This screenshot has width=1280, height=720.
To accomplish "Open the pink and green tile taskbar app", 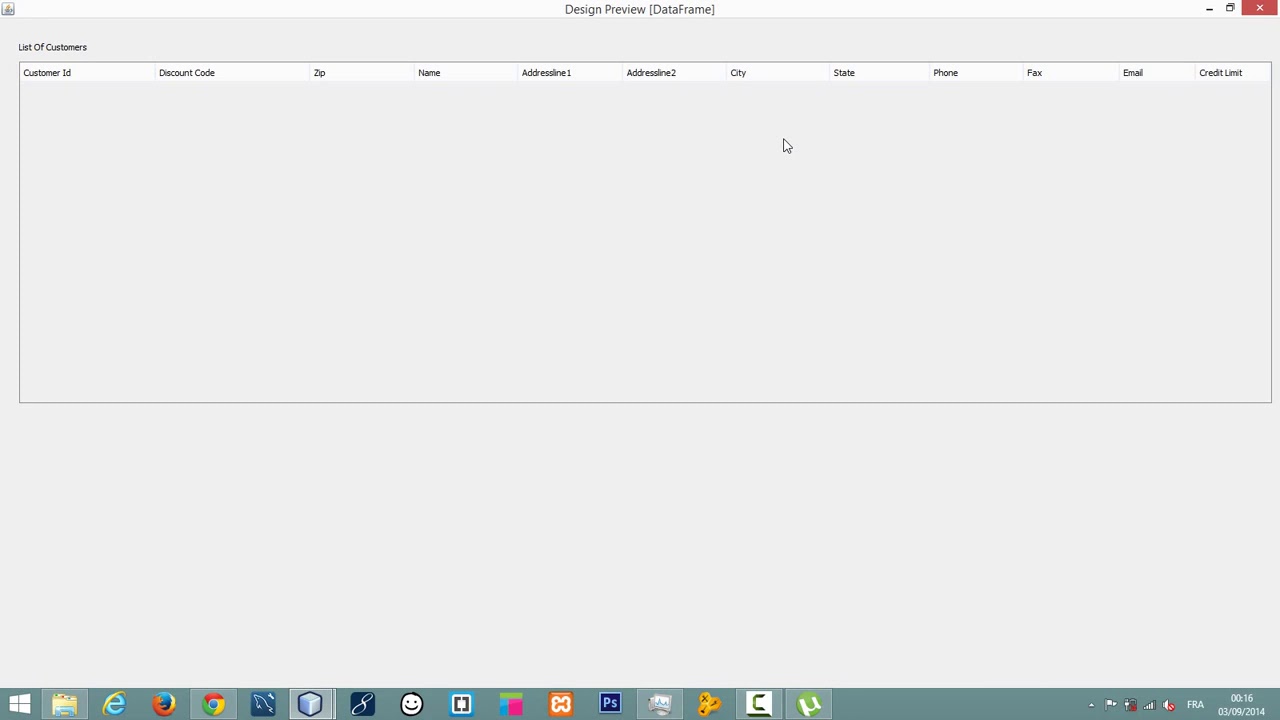I will (x=511, y=705).
